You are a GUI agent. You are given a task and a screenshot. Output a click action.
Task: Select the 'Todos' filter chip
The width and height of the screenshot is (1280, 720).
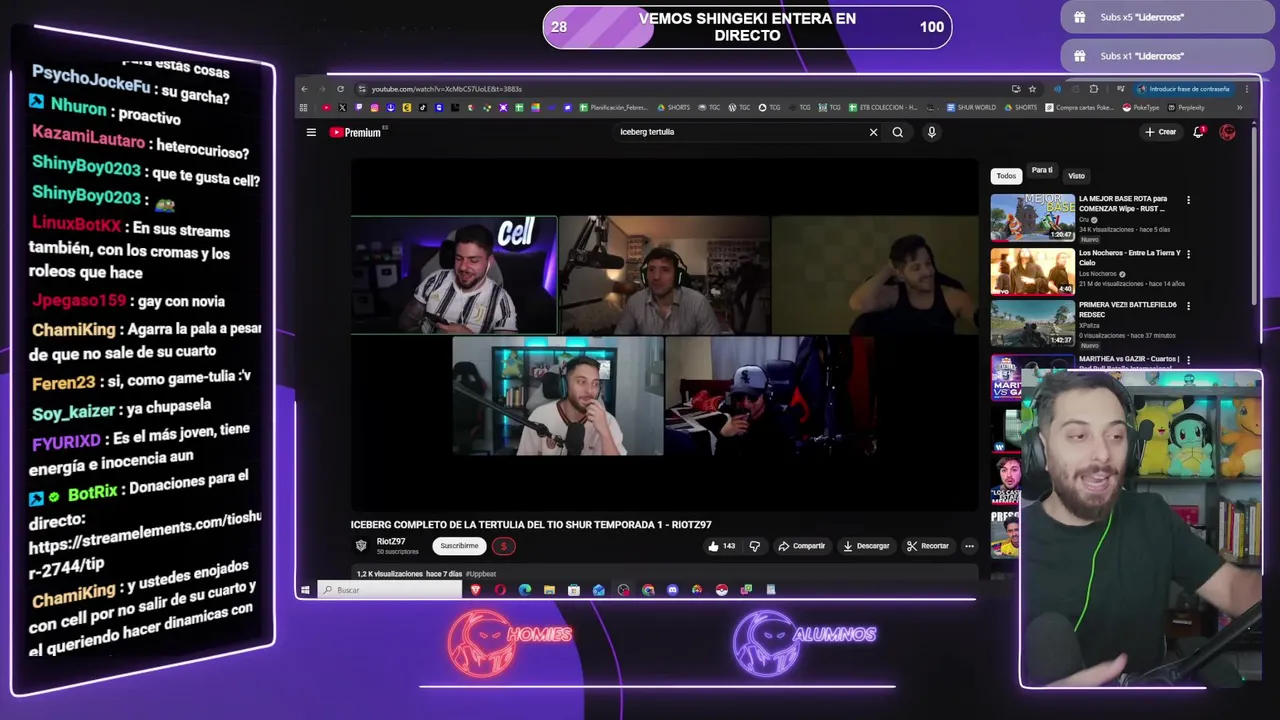point(1006,176)
